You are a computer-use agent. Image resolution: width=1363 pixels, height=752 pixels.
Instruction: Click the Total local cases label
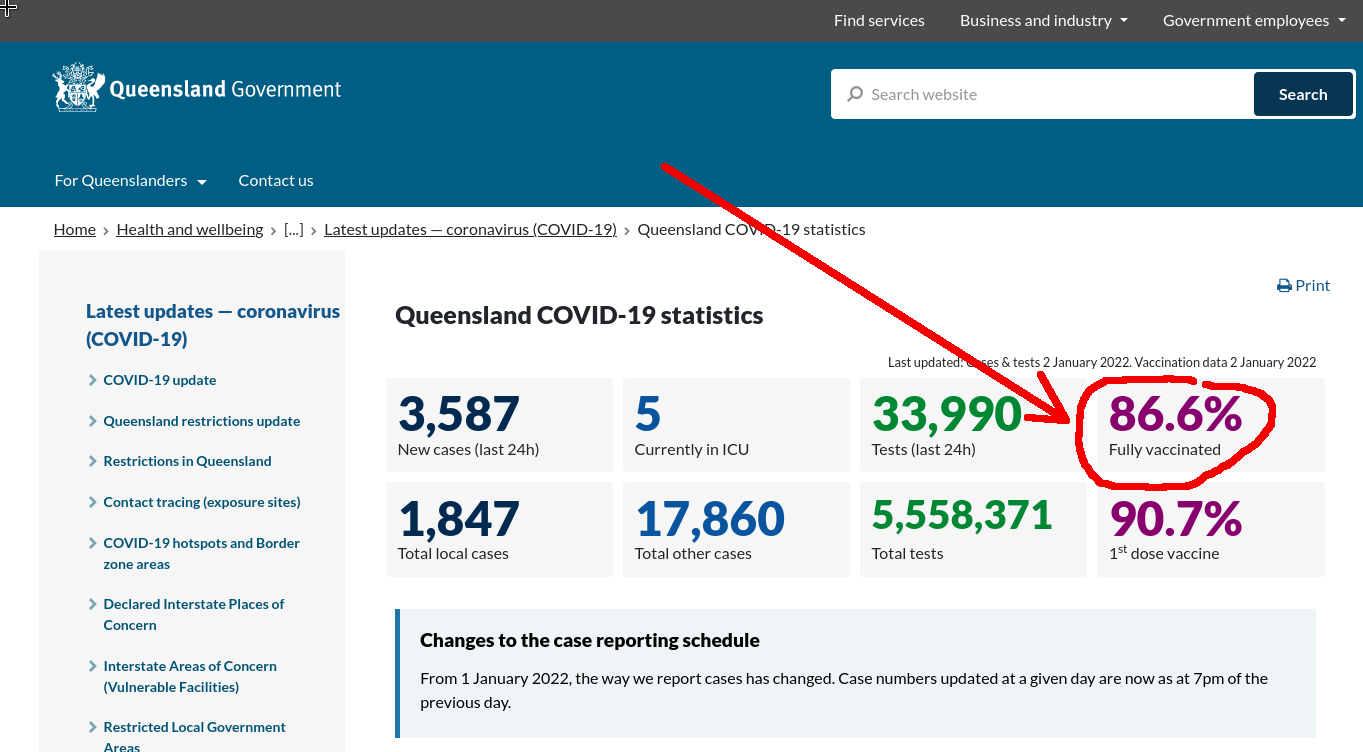pyautogui.click(x=453, y=554)
